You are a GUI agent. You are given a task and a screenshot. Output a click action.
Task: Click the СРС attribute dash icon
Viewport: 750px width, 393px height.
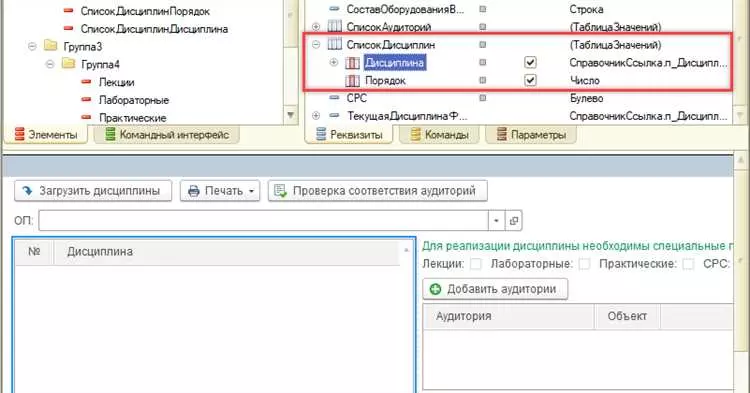334,98
